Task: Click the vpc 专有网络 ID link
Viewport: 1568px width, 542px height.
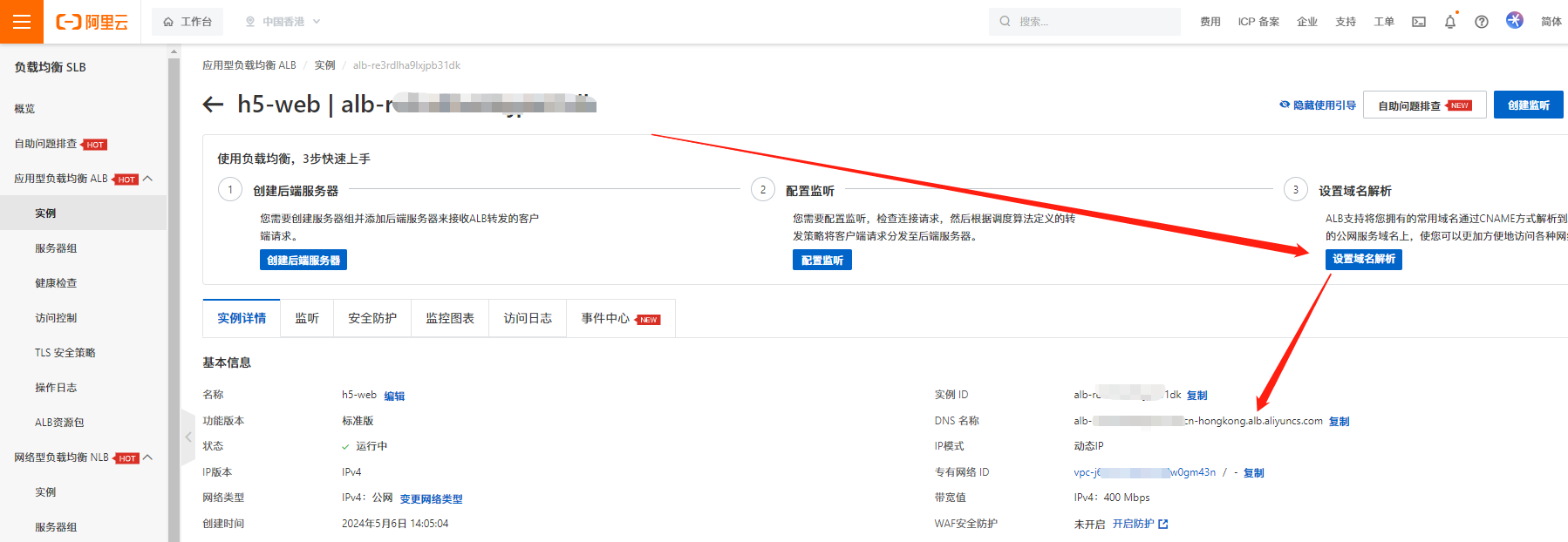Action: click(x=1144, y=472)
